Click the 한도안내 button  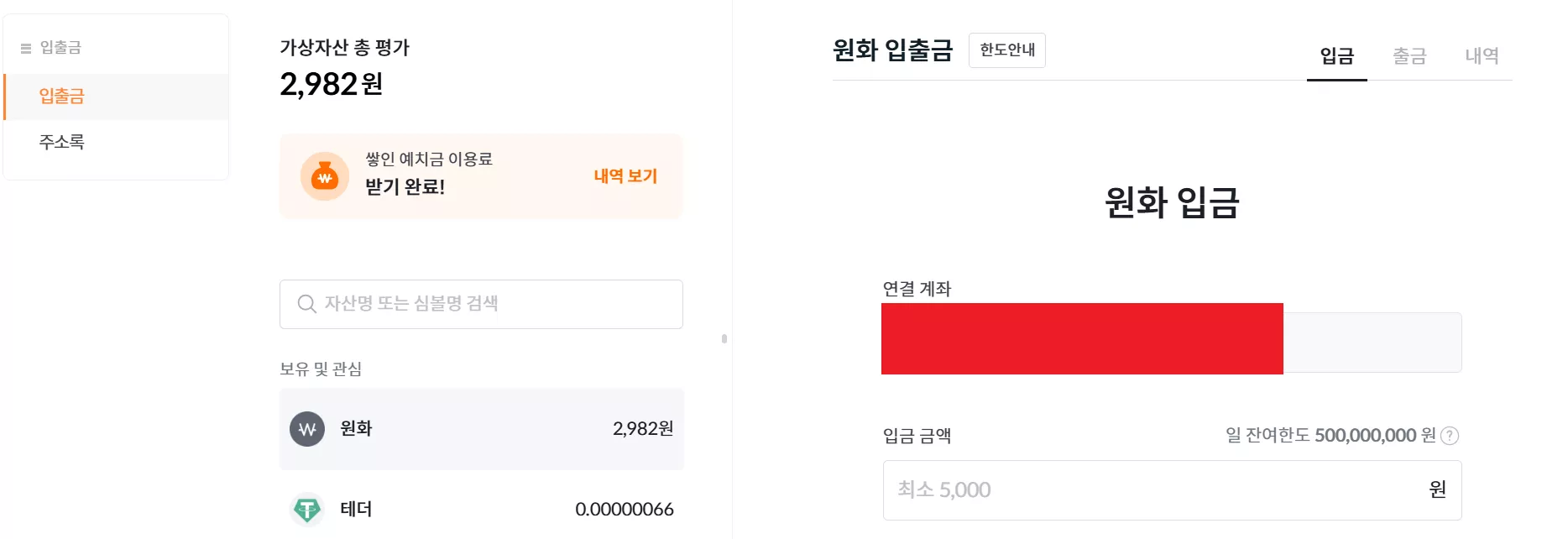click(1007, 50)
